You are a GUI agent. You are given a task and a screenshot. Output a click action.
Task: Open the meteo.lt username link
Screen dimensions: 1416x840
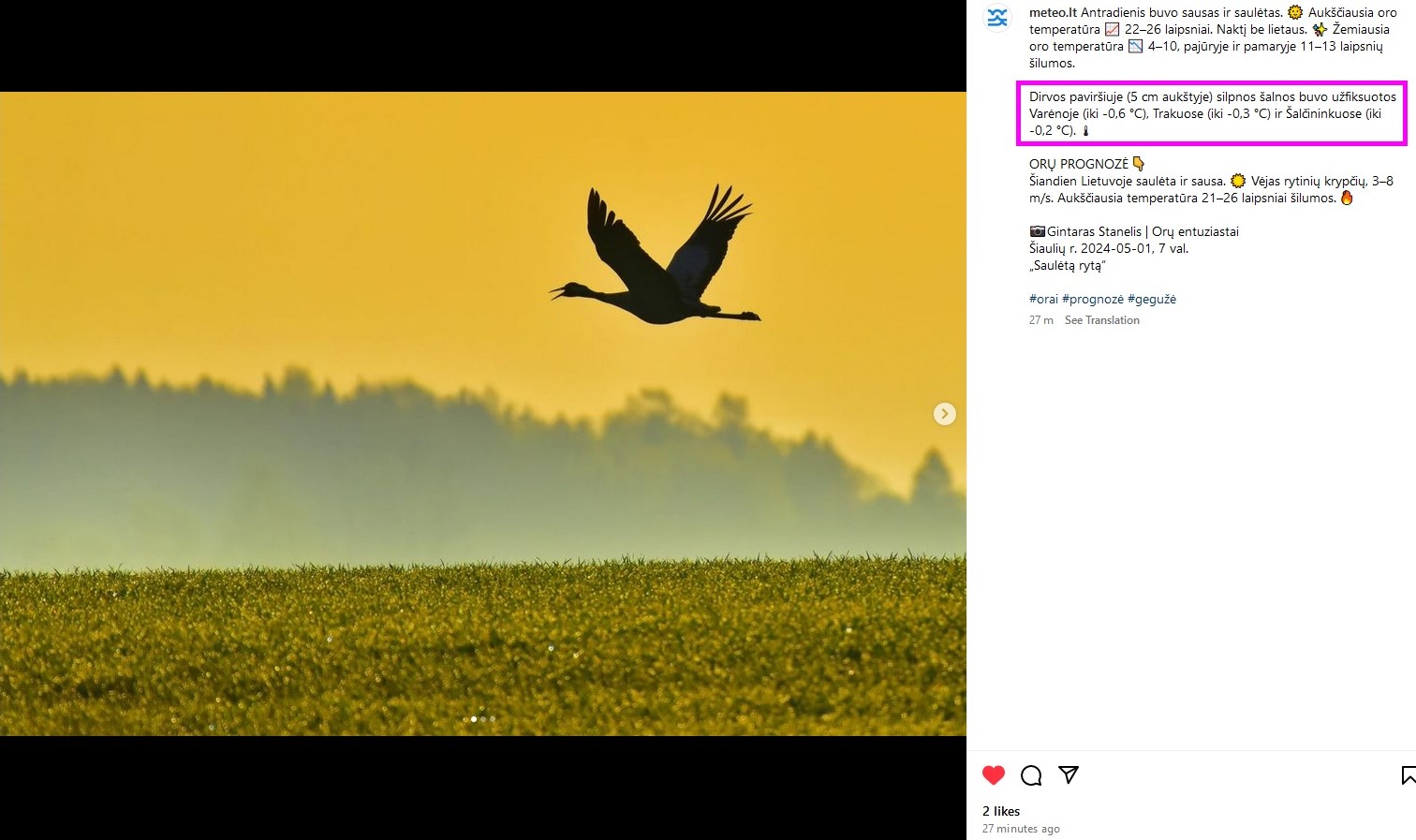point(1053,13)
